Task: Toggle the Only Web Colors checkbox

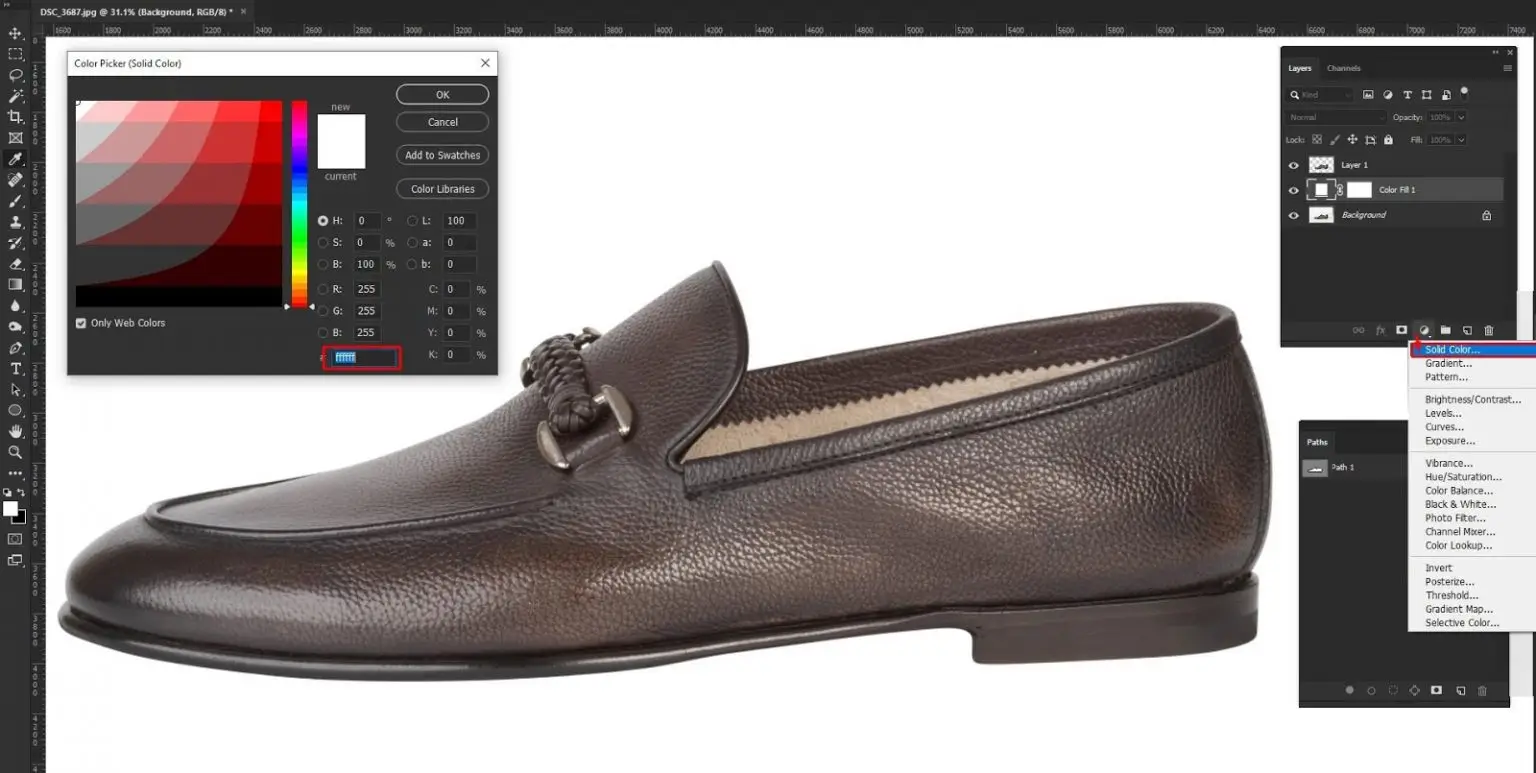Action: tap(81, 323)
